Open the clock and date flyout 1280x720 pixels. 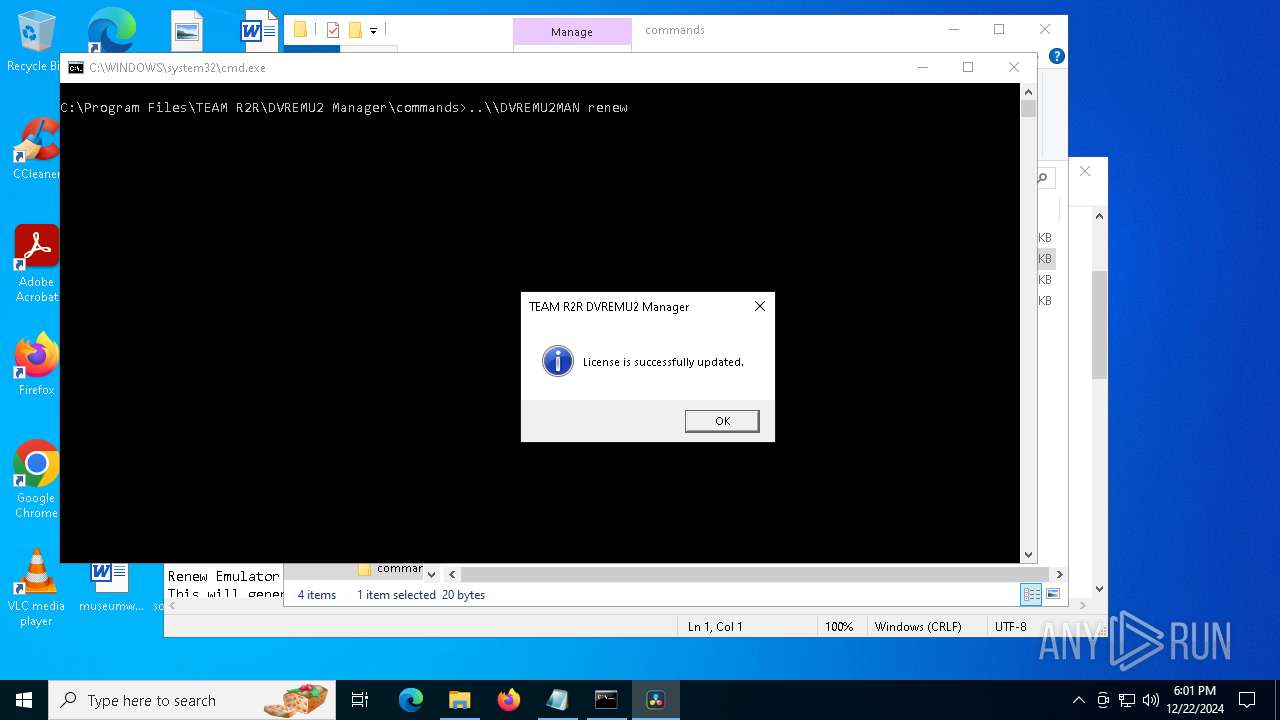click(1194, 700)
